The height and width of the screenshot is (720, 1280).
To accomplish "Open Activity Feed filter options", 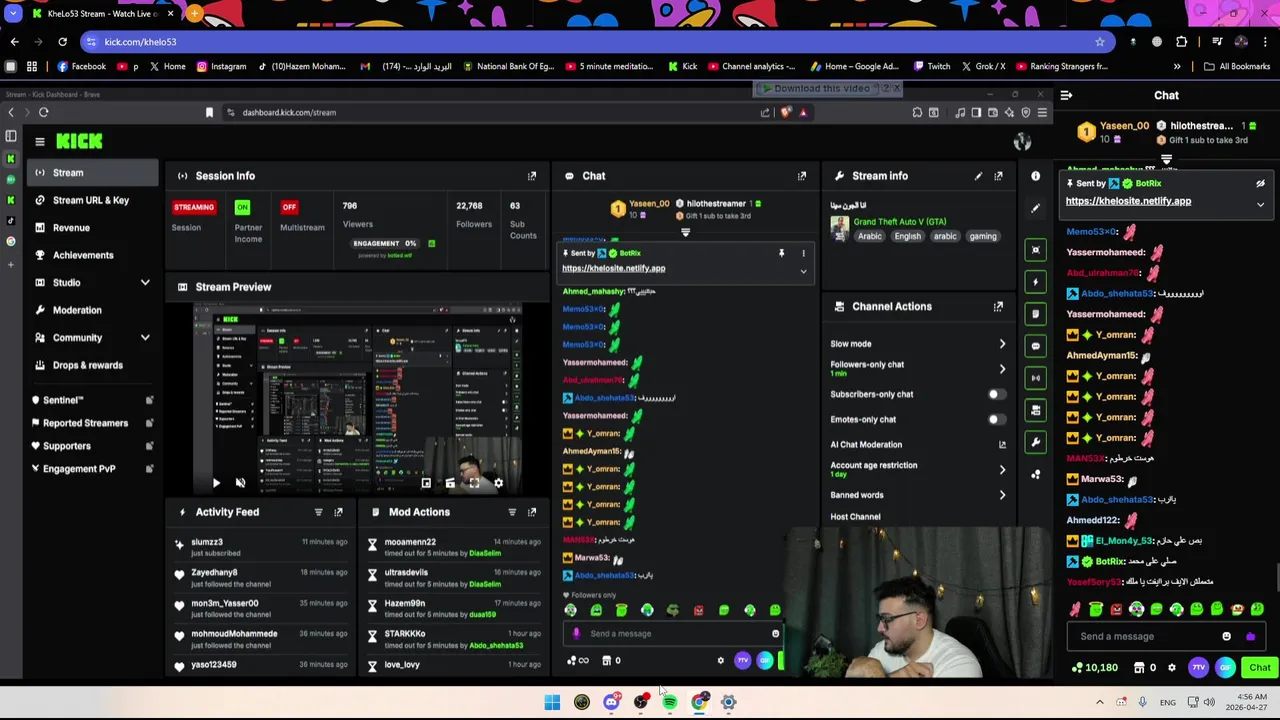I will (318, 512).
